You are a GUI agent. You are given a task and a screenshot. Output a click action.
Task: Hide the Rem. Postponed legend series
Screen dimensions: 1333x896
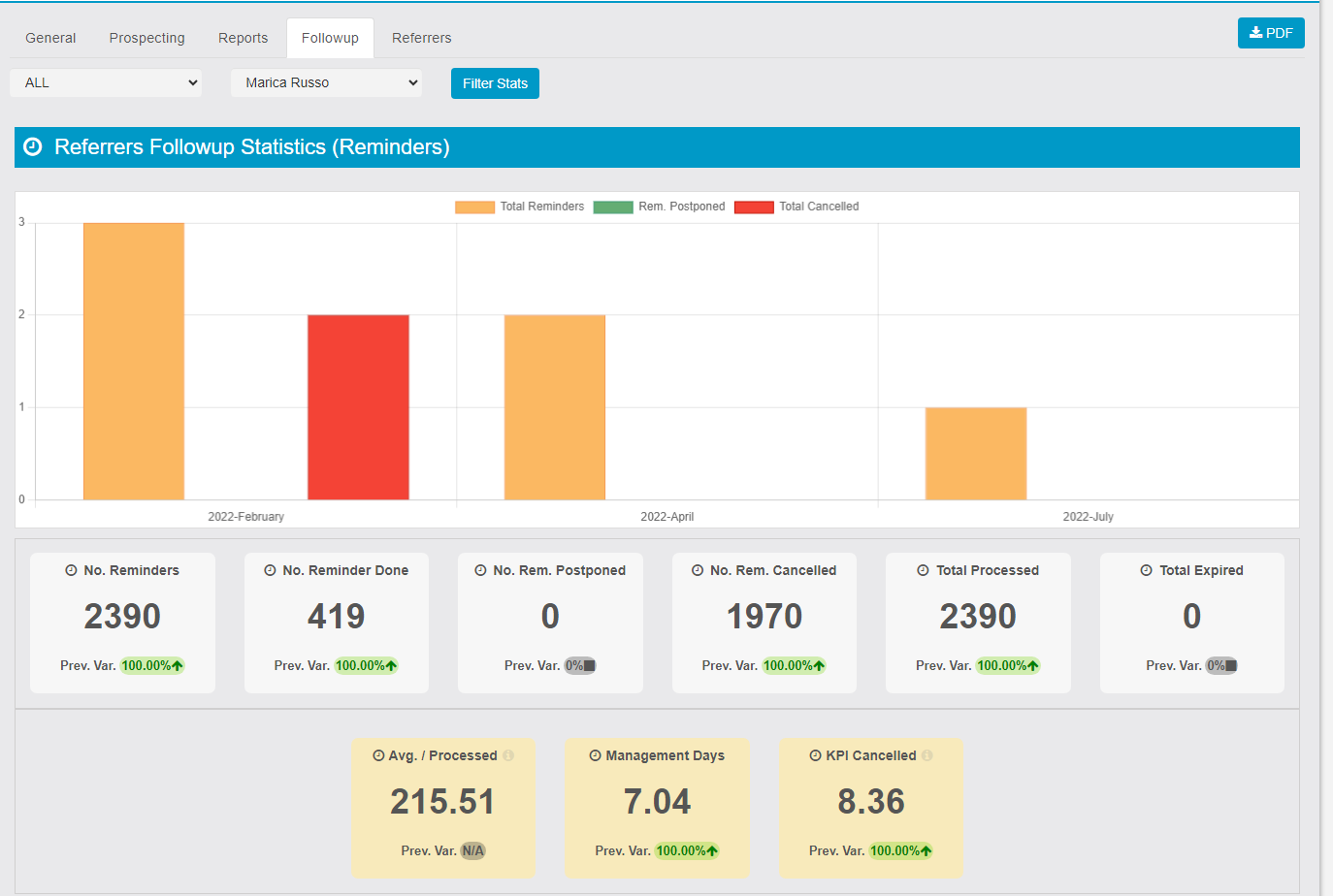point(660,207)
